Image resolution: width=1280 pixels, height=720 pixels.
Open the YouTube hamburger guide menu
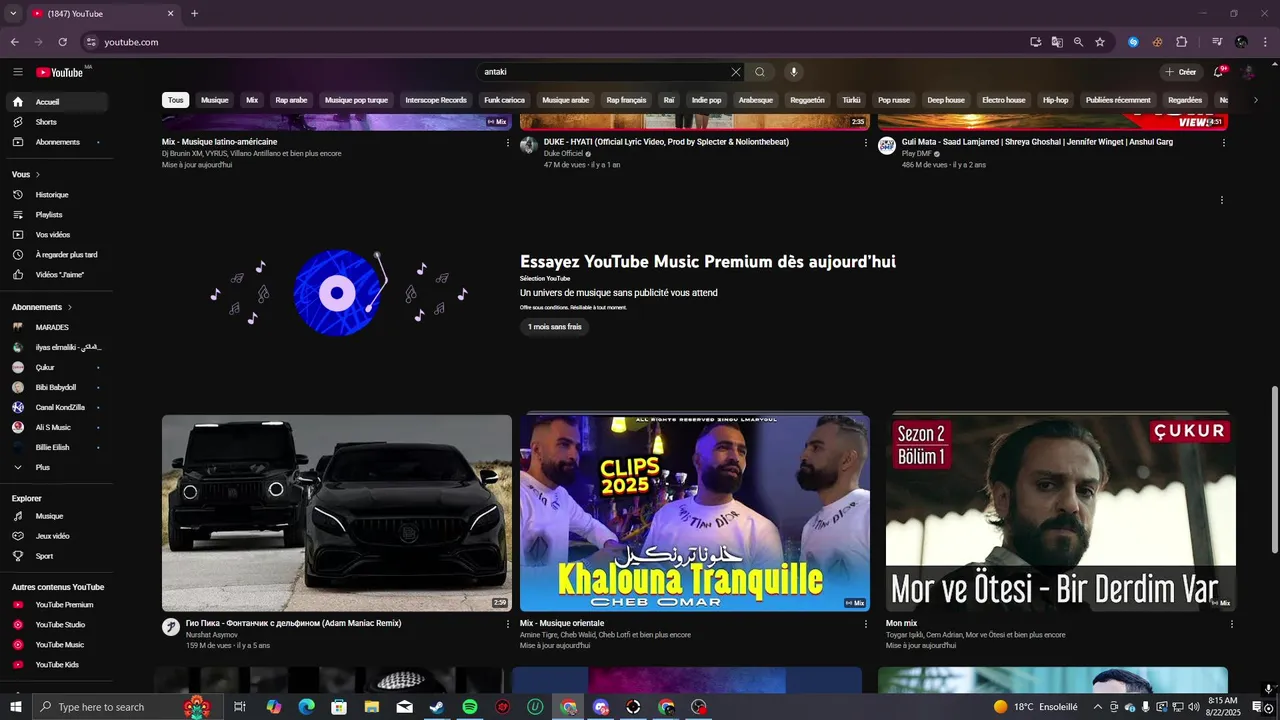[x=18, y=72]
